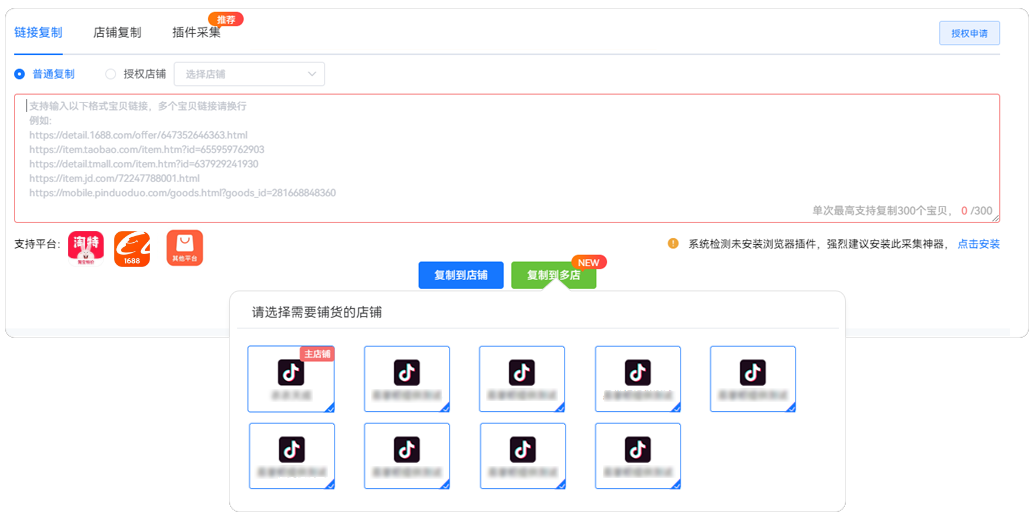Select the 淘特 platform icon
The width and height of the screenshot is (1036, 525).
click(86, 249)
